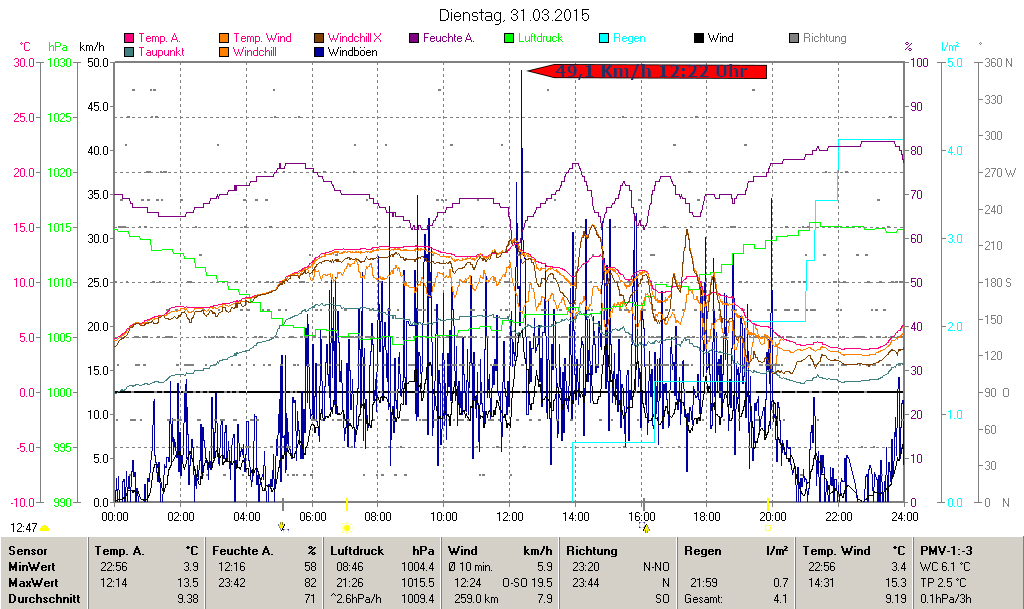Click the moon marker near 16:00
The width and height of the screenshot is (1024, 609).
[x=646, y=527]
